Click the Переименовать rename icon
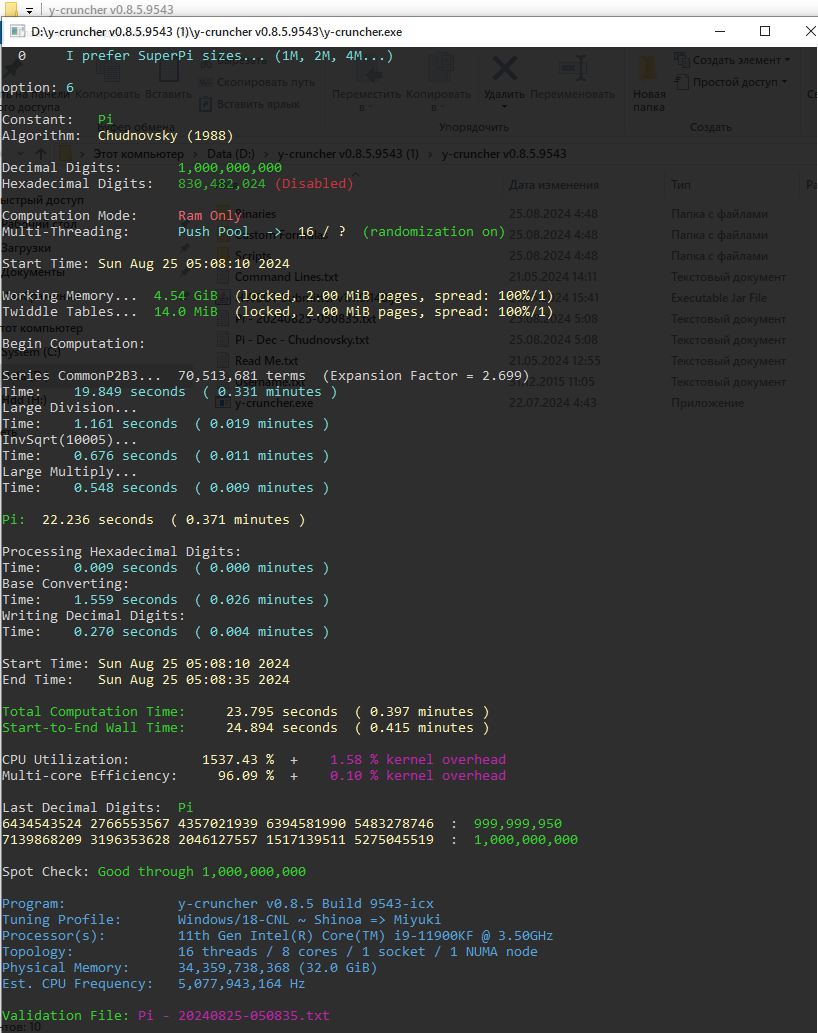 [572, 68]
